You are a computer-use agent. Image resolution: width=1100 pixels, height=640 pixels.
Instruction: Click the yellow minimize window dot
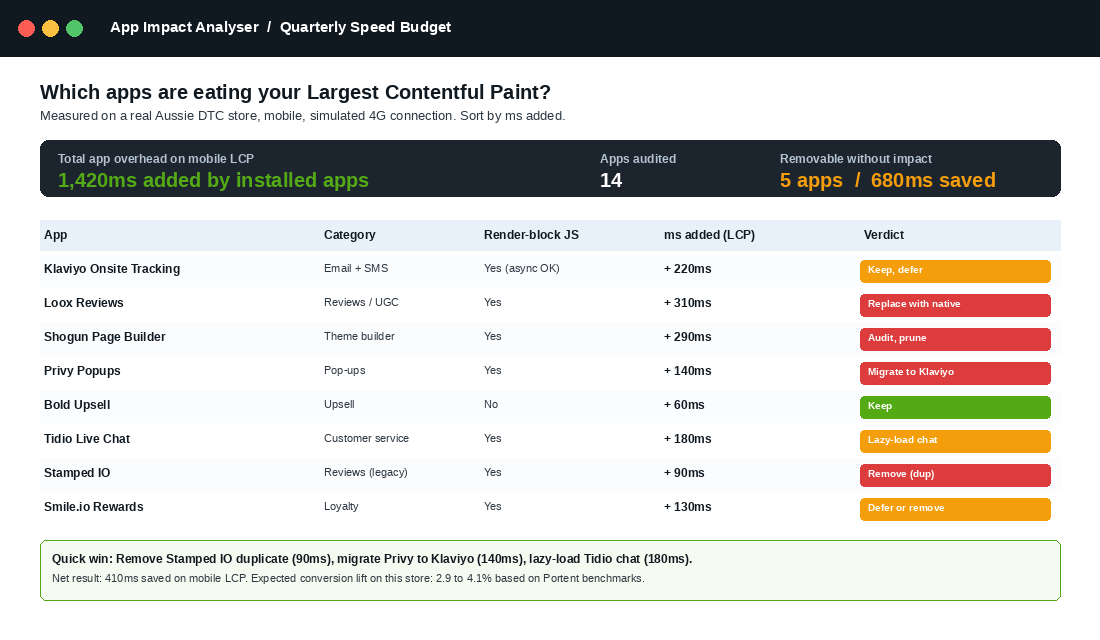(51, 28)
